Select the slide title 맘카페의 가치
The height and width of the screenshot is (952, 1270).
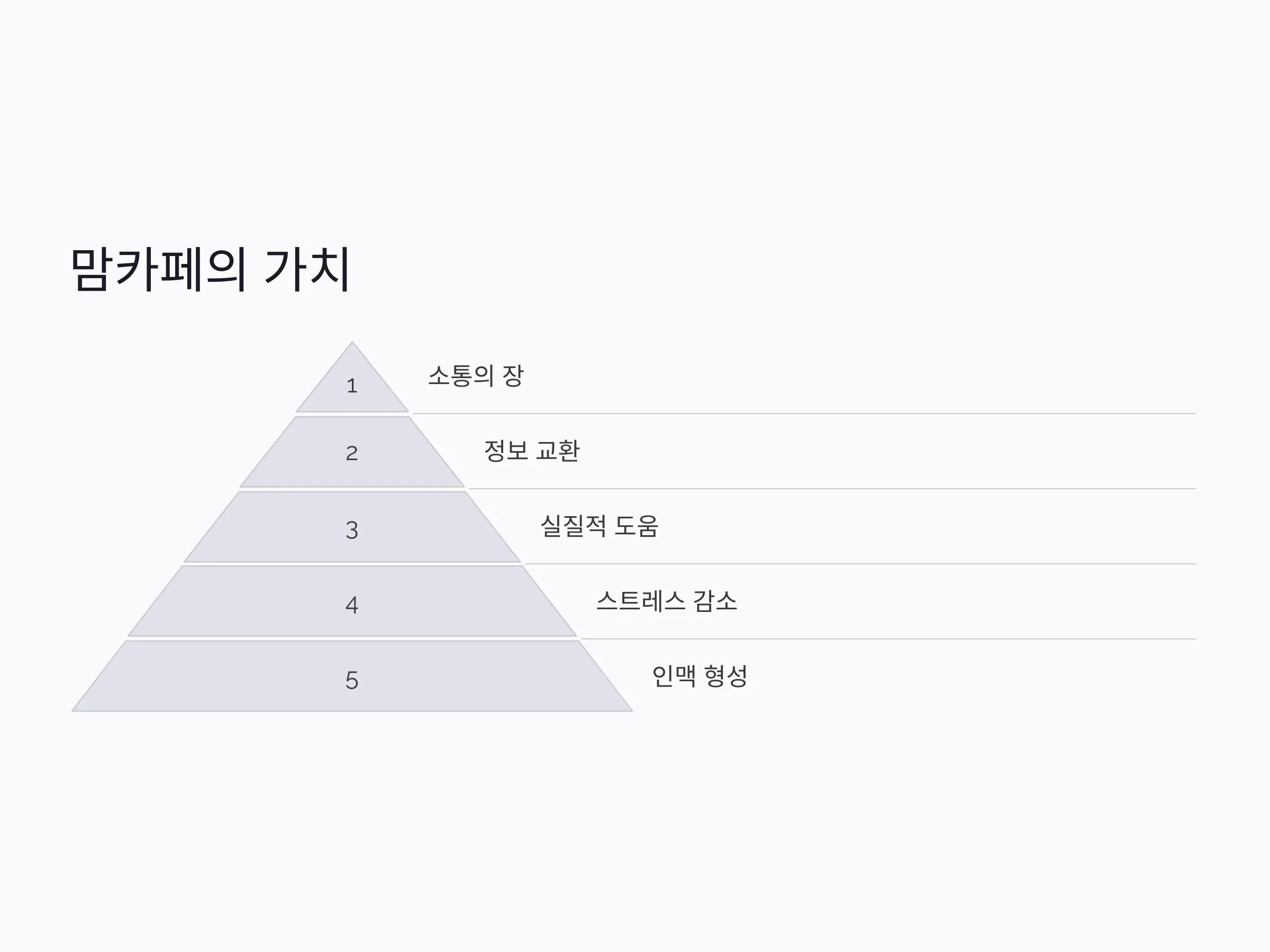click(210, 269)
